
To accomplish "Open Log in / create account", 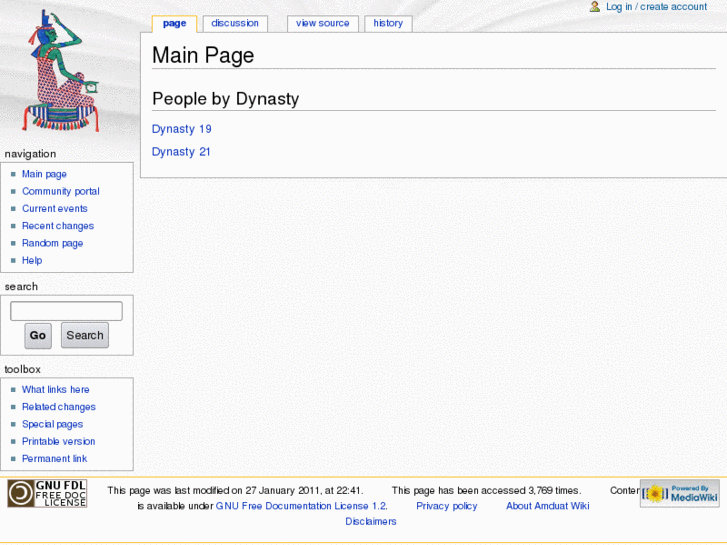I will tap(657, 7).
